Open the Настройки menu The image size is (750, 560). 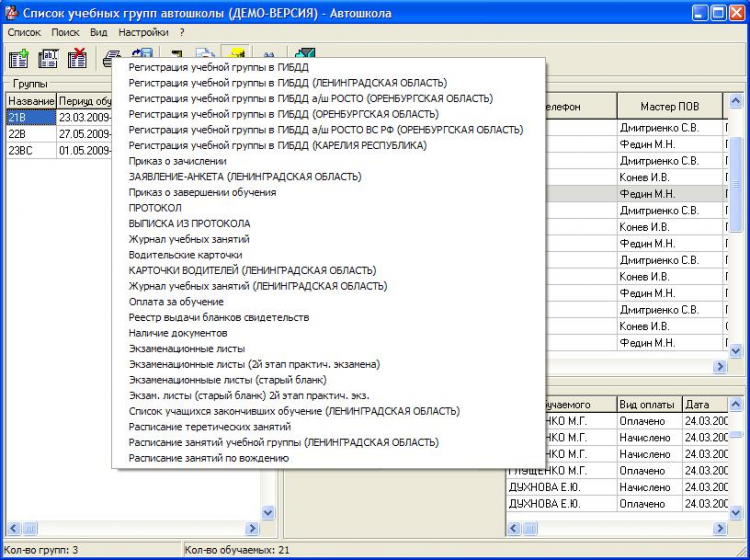tap(143, 32)
